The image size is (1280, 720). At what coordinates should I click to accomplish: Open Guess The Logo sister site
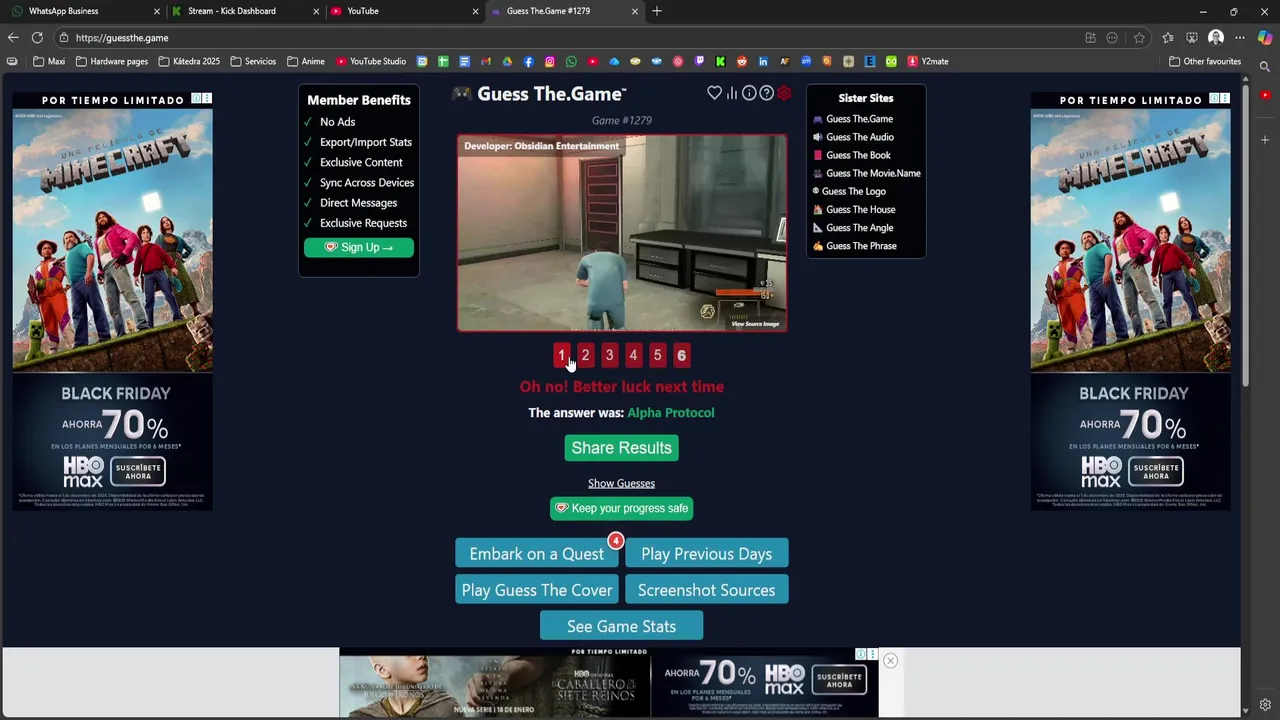tap(849, 191)
